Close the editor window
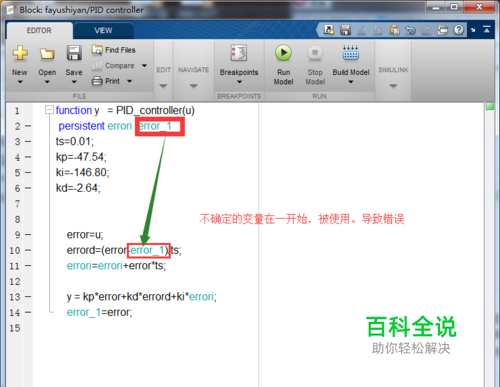This screenshot has width=500, height=387. [x=479, y=7]
